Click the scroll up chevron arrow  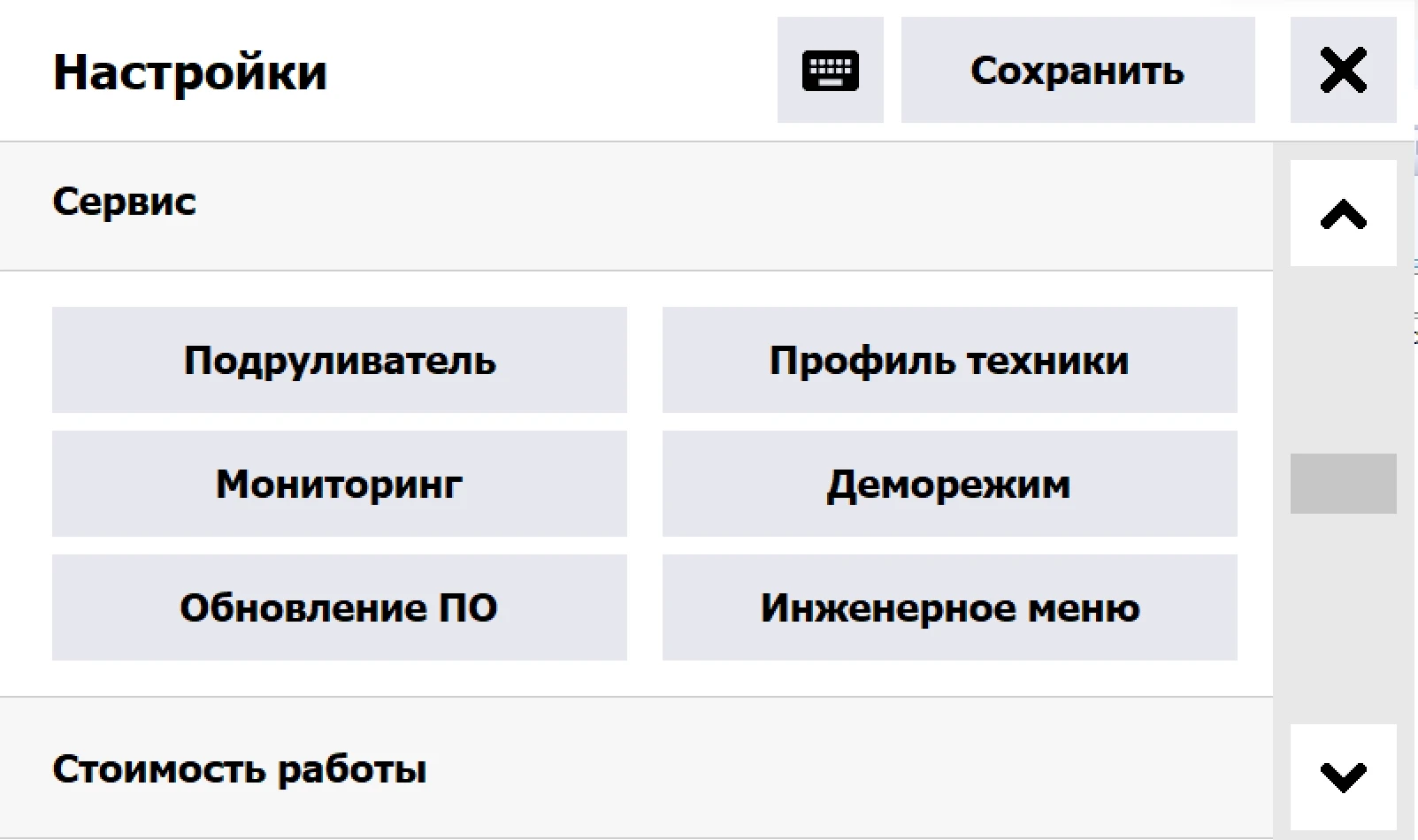(x=1343, y=213)
